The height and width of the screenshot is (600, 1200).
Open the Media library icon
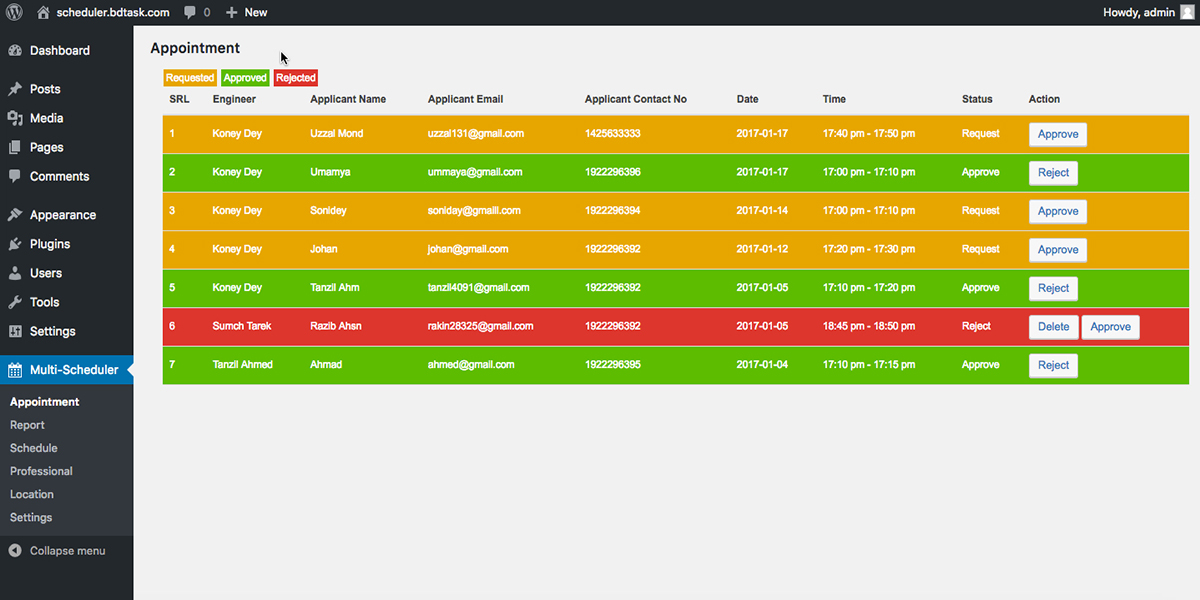click(15, 118)
